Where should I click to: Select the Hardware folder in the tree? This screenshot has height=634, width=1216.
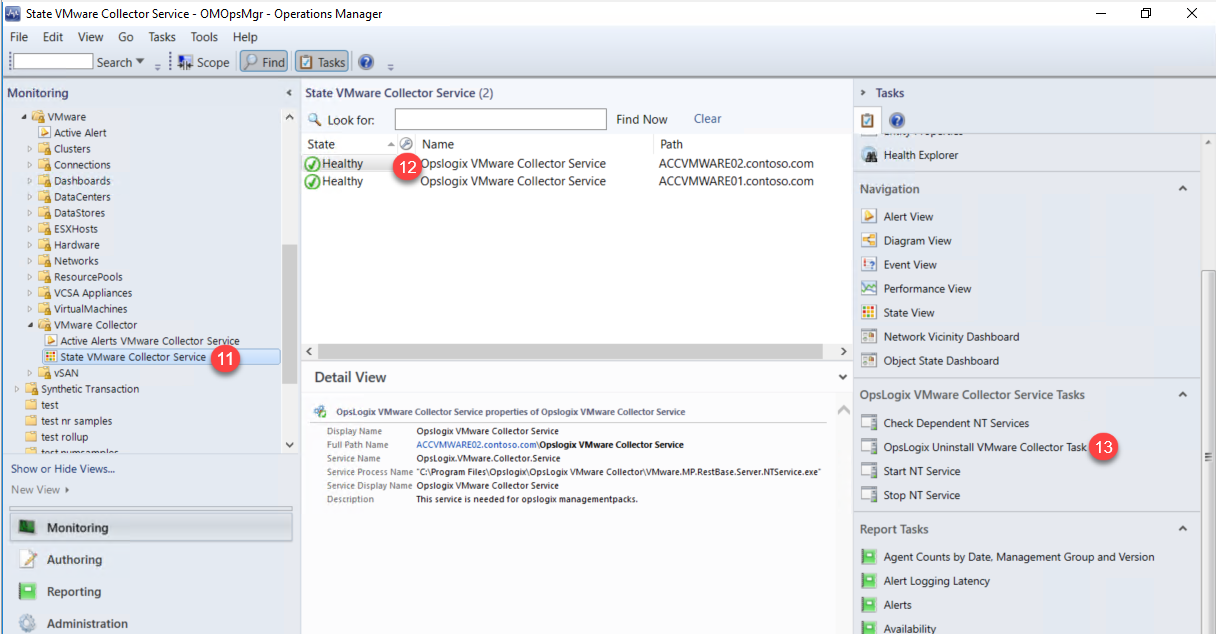pyautogui.click(x=76, y=245)
